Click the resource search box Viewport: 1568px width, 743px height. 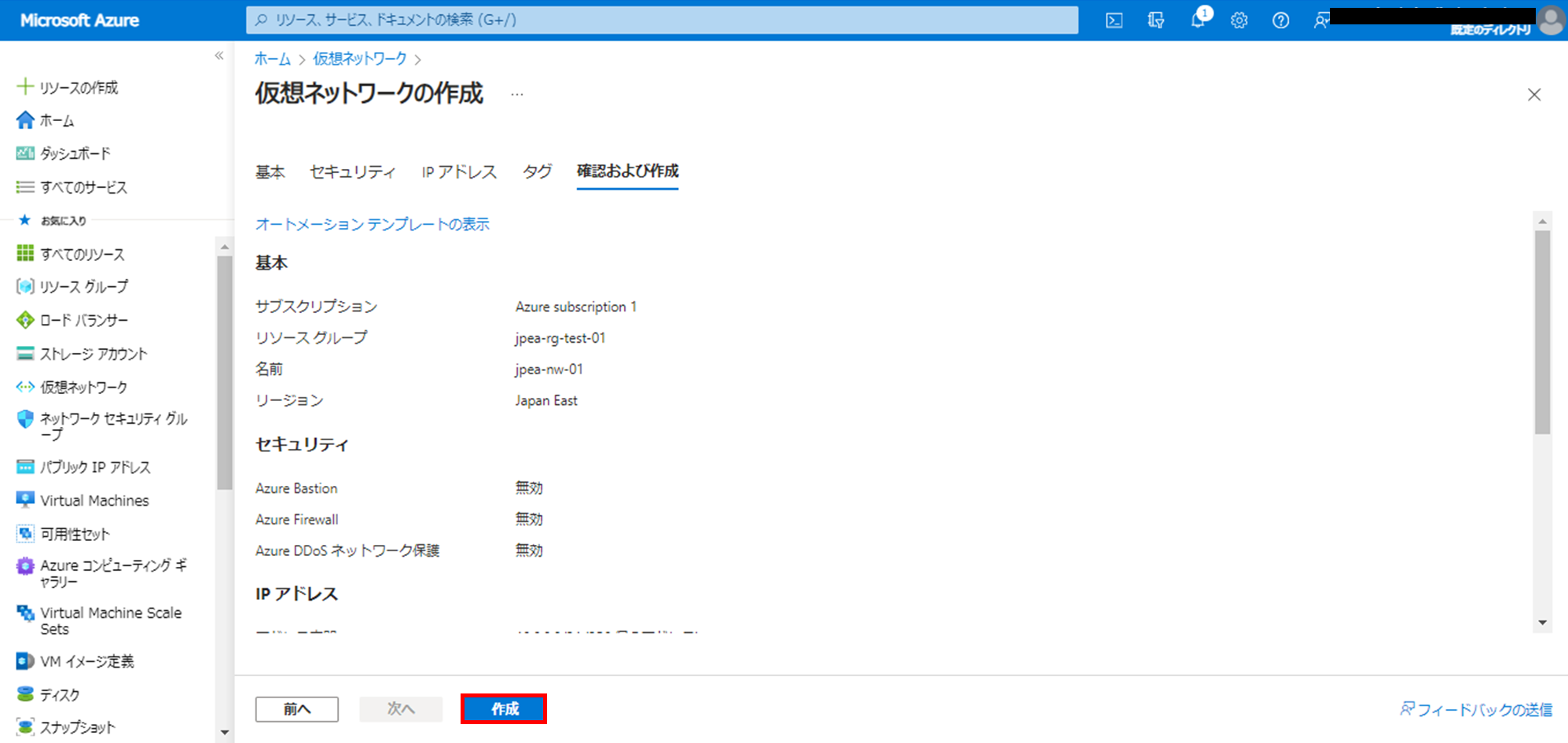pyautogui.click(x=662, y=20)
